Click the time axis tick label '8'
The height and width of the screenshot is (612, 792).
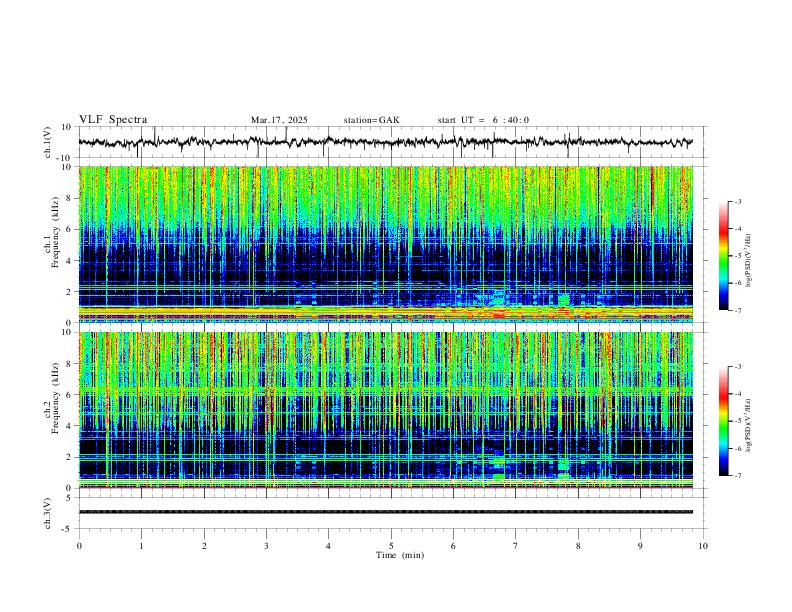(578, 546)
